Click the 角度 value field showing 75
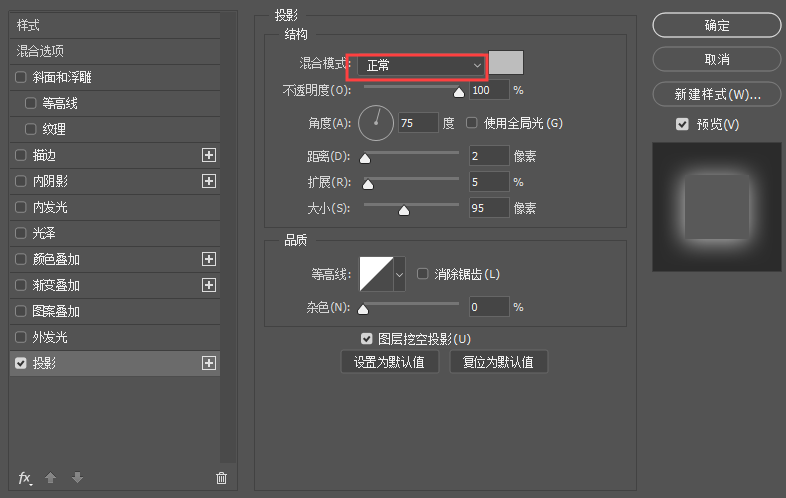The image size is (786, 498). 419,123
